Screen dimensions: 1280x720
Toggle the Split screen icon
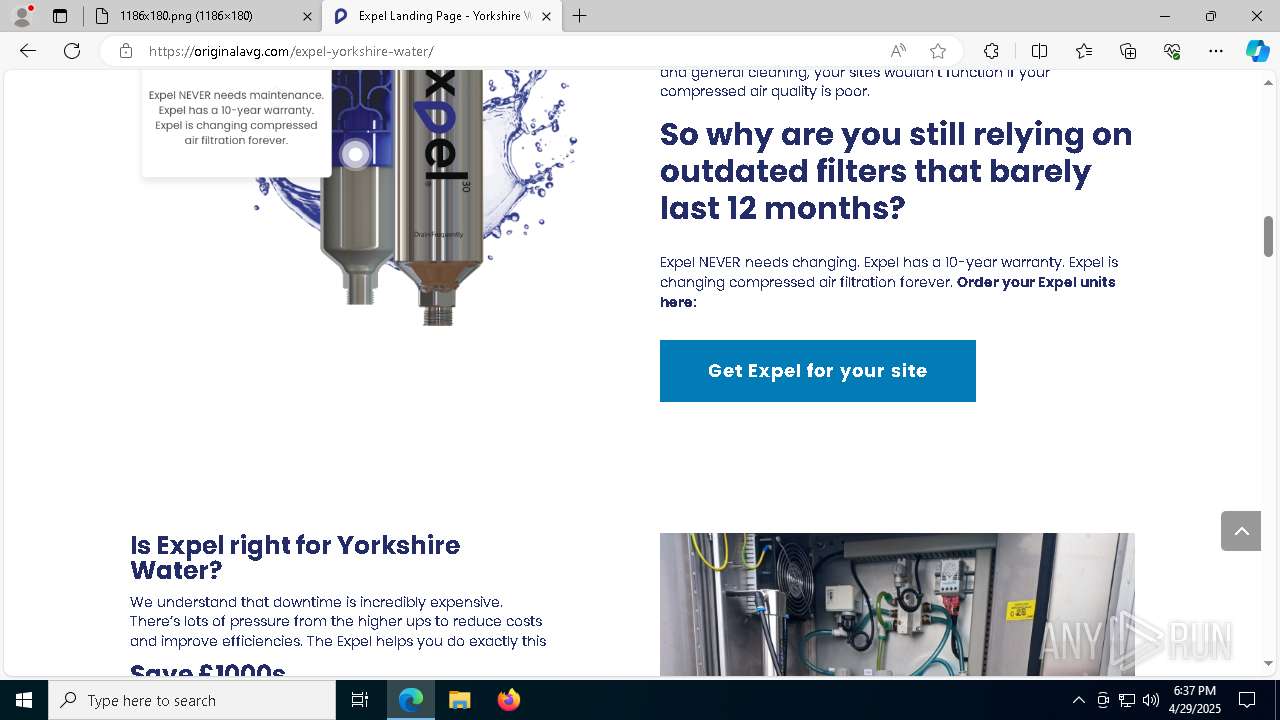1039,51
